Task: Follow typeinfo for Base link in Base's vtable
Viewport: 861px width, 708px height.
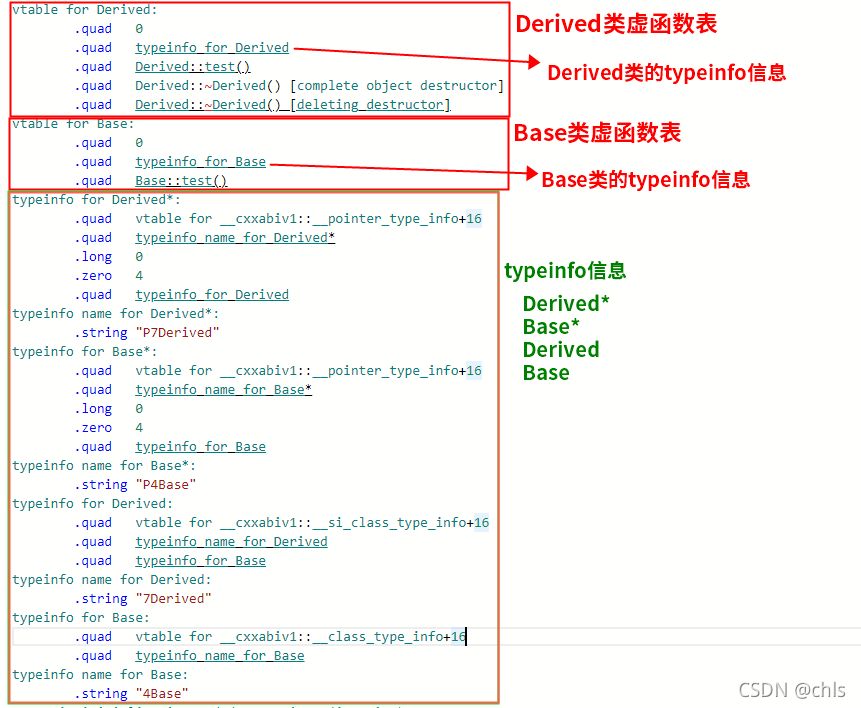Action: coord(200,161)
